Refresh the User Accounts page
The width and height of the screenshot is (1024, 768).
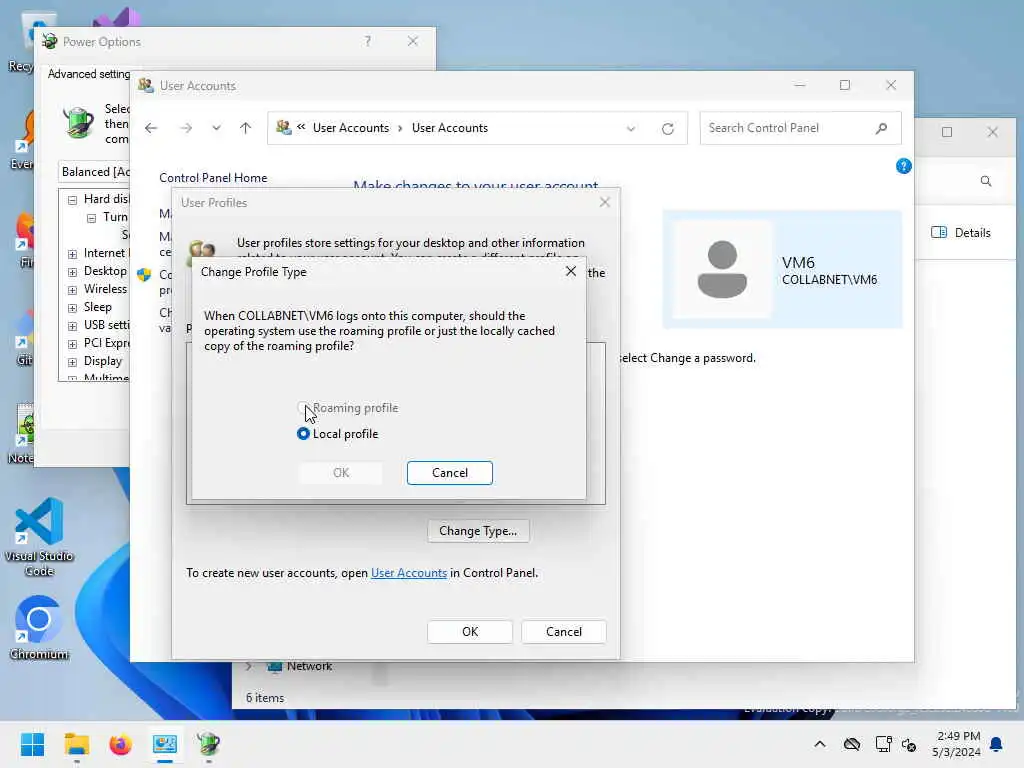pos(667,129)
